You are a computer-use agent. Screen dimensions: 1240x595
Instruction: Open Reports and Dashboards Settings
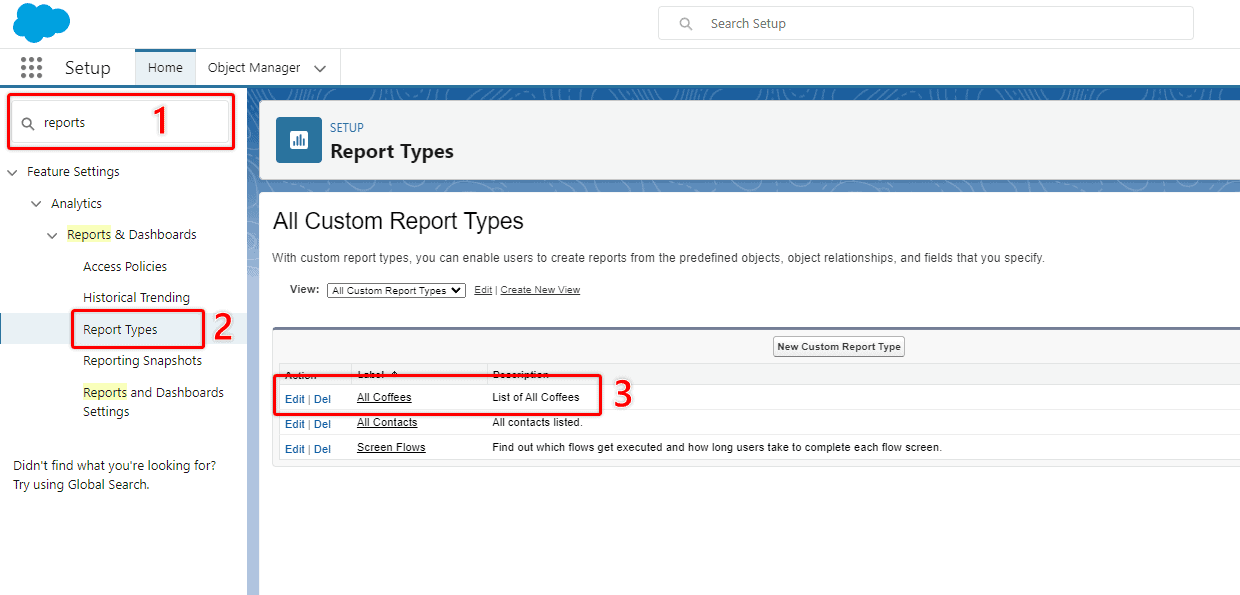pyautogui.click(x=153, y=402)
